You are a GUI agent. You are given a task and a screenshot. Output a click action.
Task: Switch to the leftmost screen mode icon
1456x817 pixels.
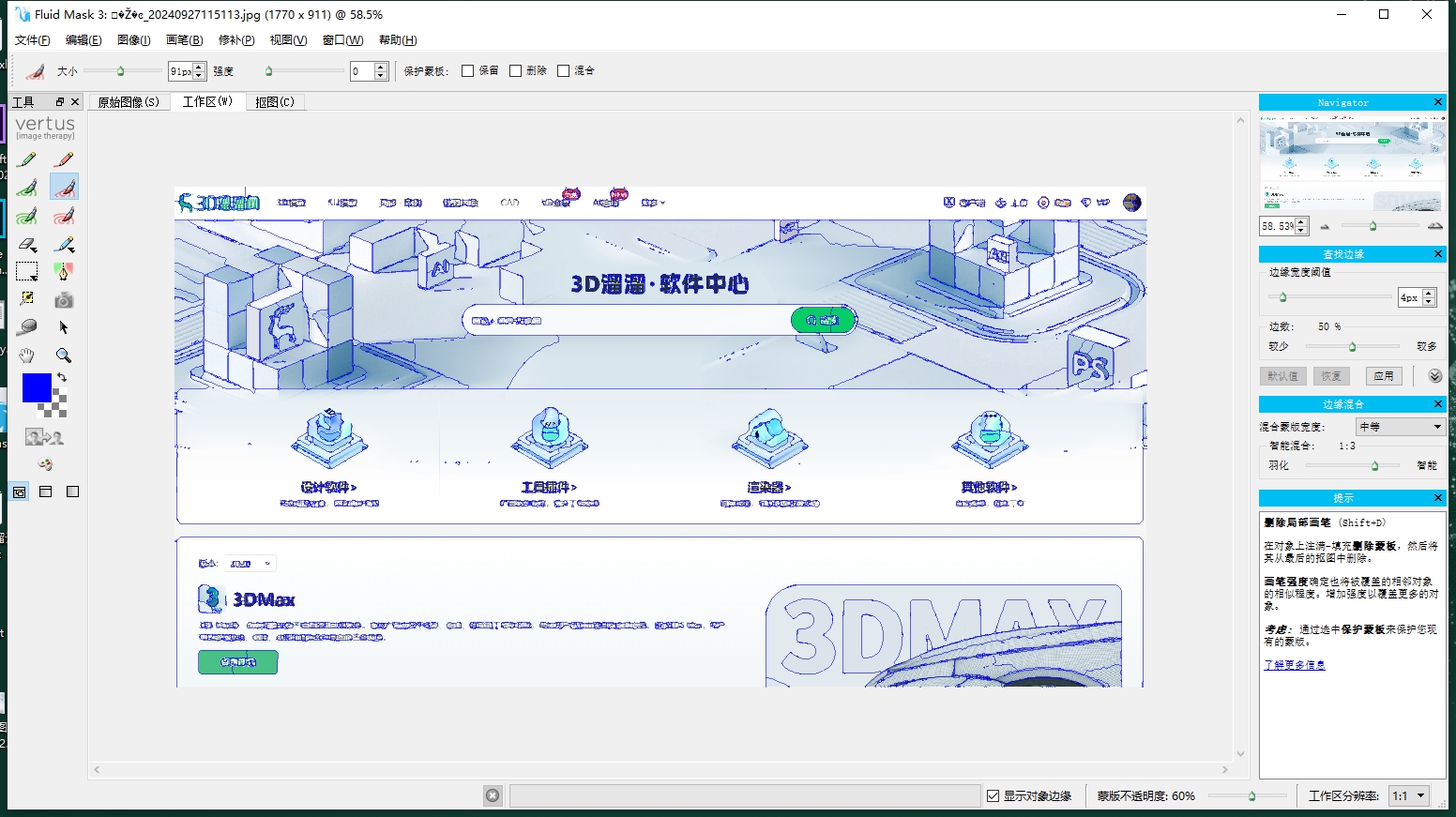tap(19, 492)
